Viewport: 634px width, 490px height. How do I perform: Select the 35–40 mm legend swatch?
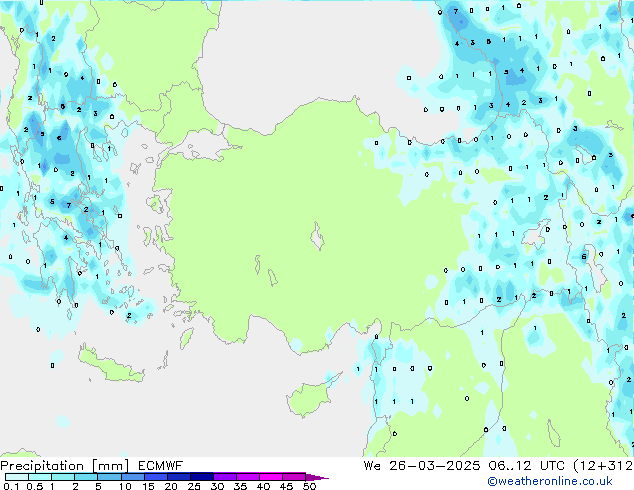point(247,477)
